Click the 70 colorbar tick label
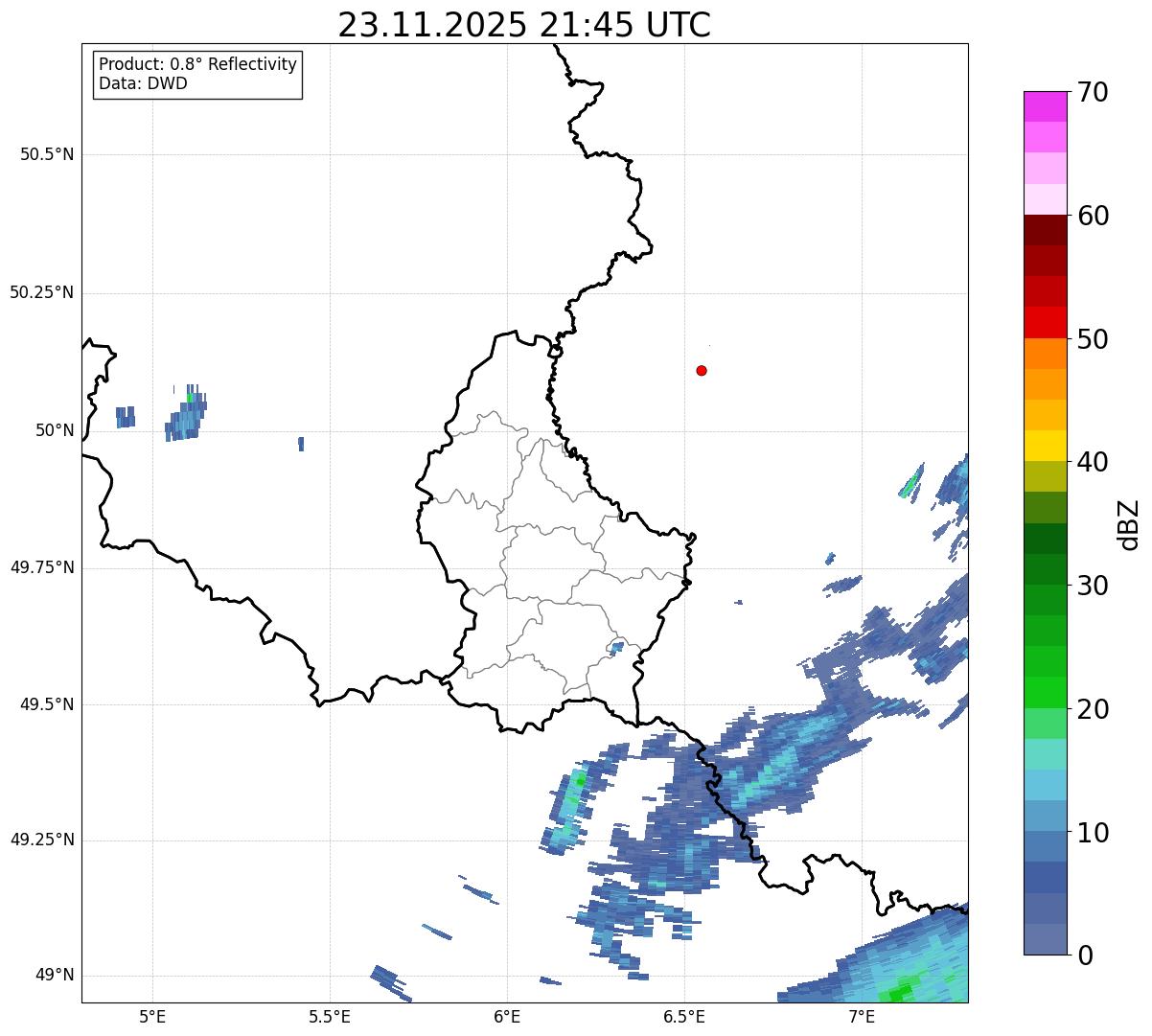Image resolution: width=1152 pixels, height=1036 pixels. (x=1093, y=92)
